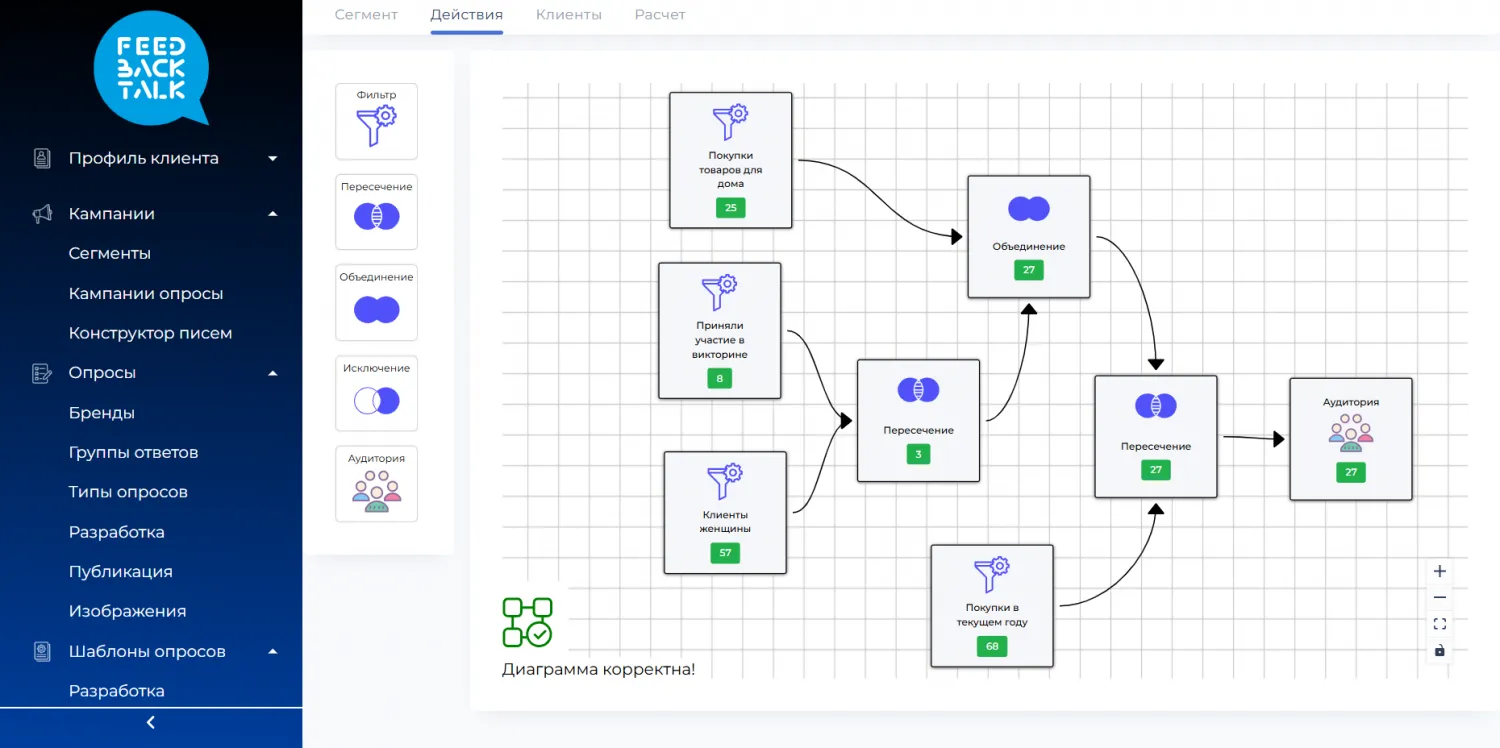The image size is (1500, 748).
Task: Collapse the Опросы menu section
Action: pos(273,373)
